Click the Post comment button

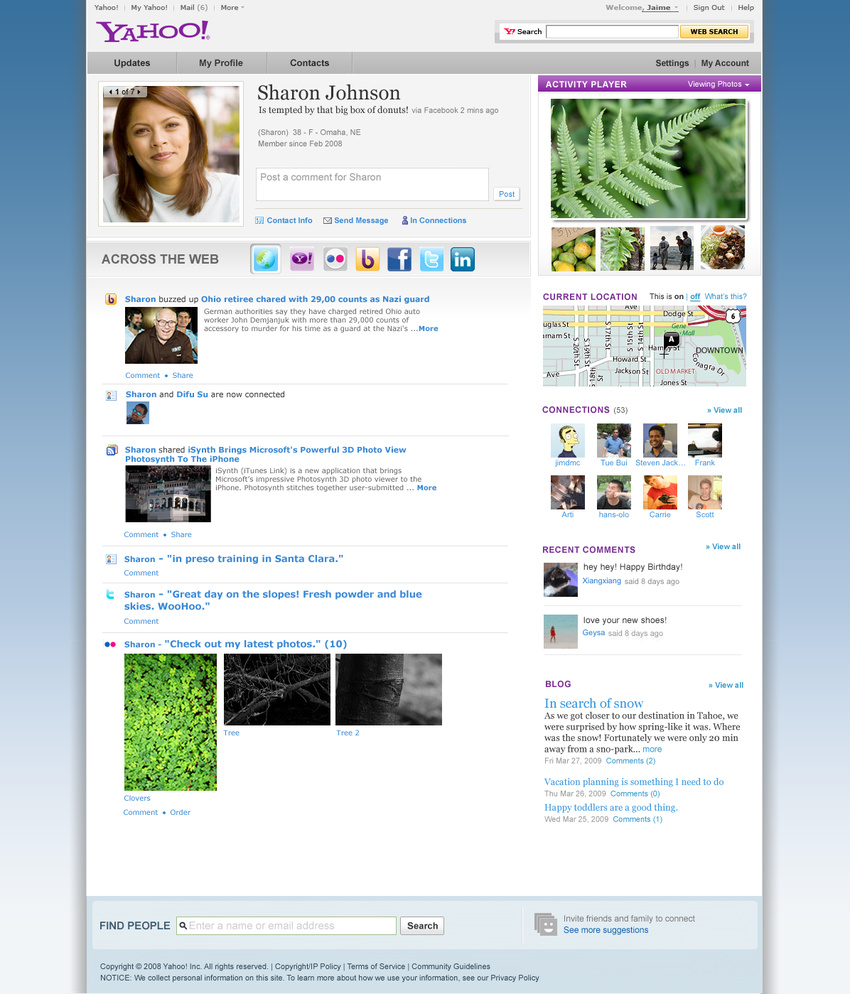[506, 194]
